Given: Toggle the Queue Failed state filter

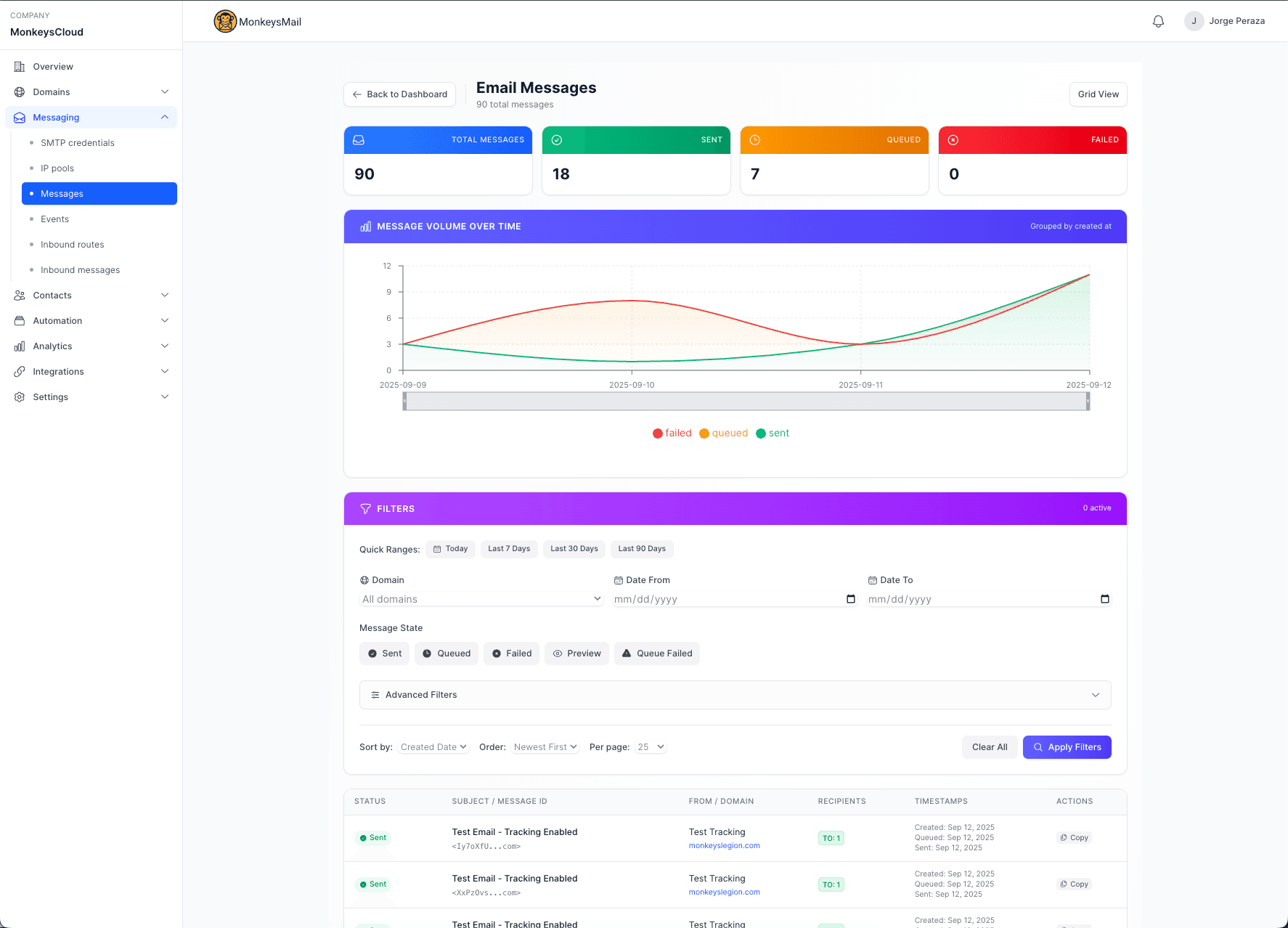Looking at the screenshot, I should 657,654.
